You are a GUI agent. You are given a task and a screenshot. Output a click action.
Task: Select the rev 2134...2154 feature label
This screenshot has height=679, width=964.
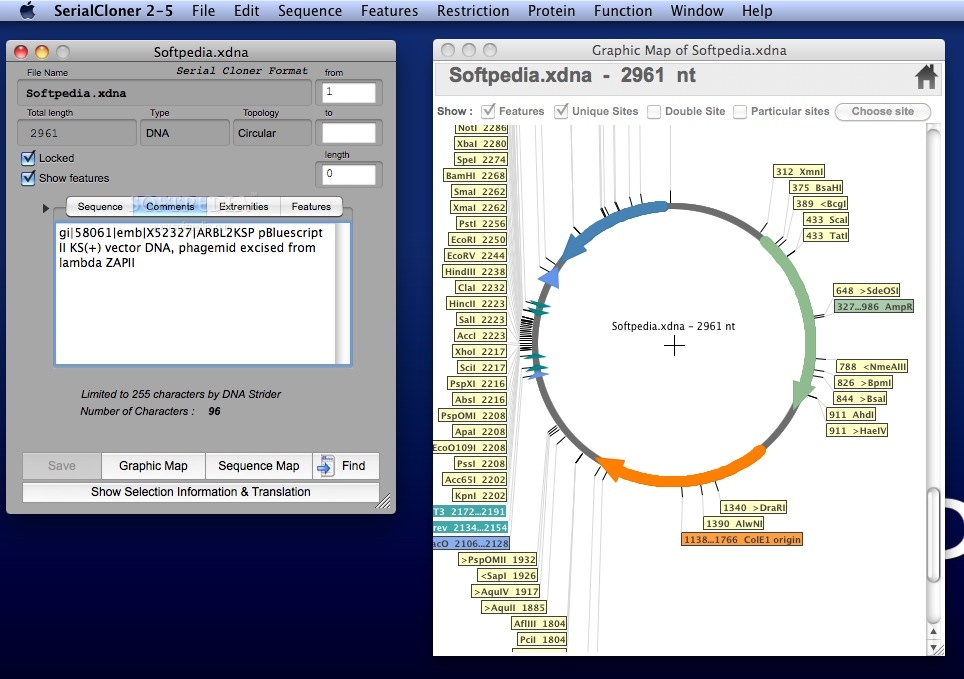point(470,527)
